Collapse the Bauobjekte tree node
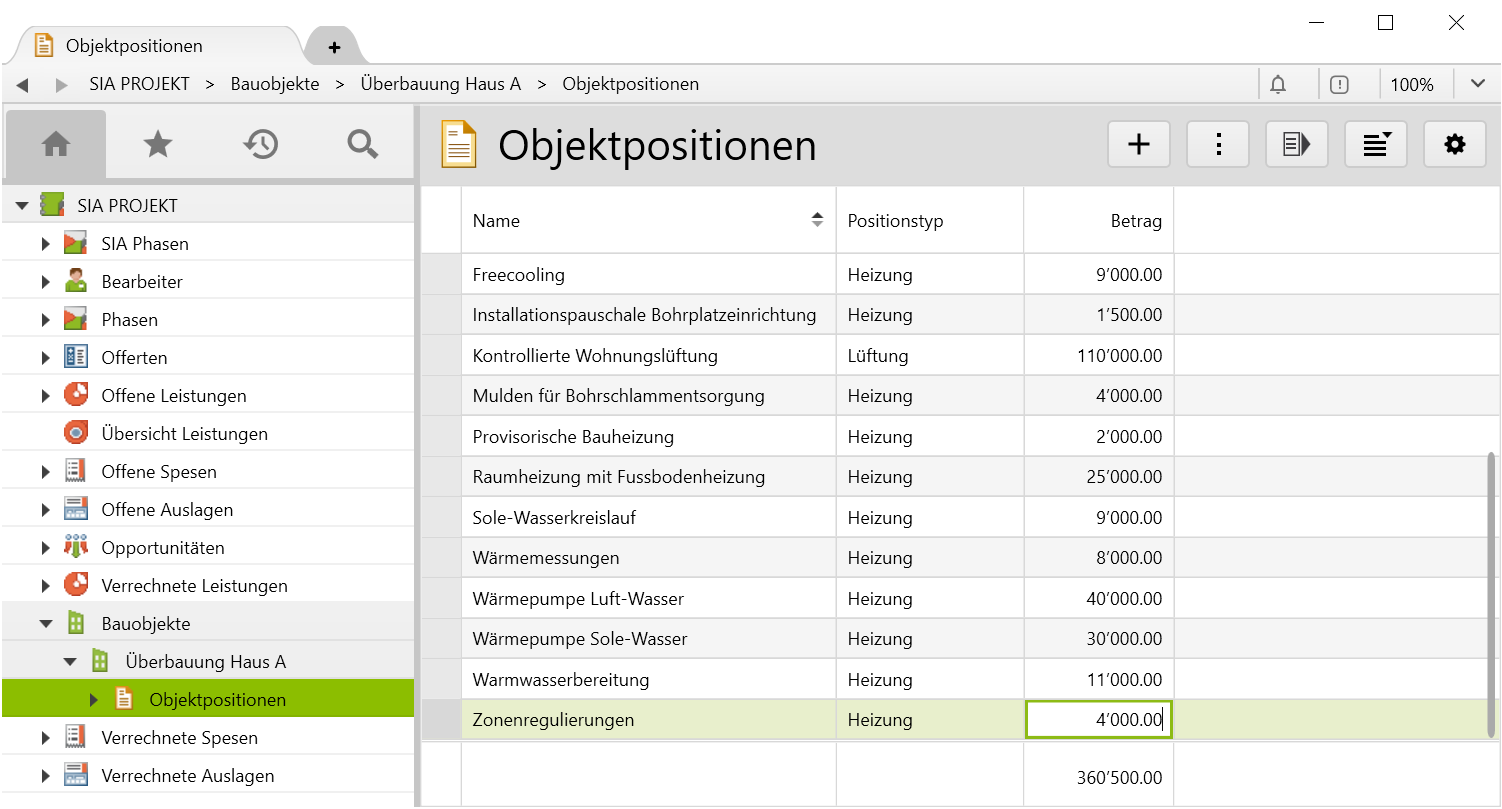 (46, 624)
